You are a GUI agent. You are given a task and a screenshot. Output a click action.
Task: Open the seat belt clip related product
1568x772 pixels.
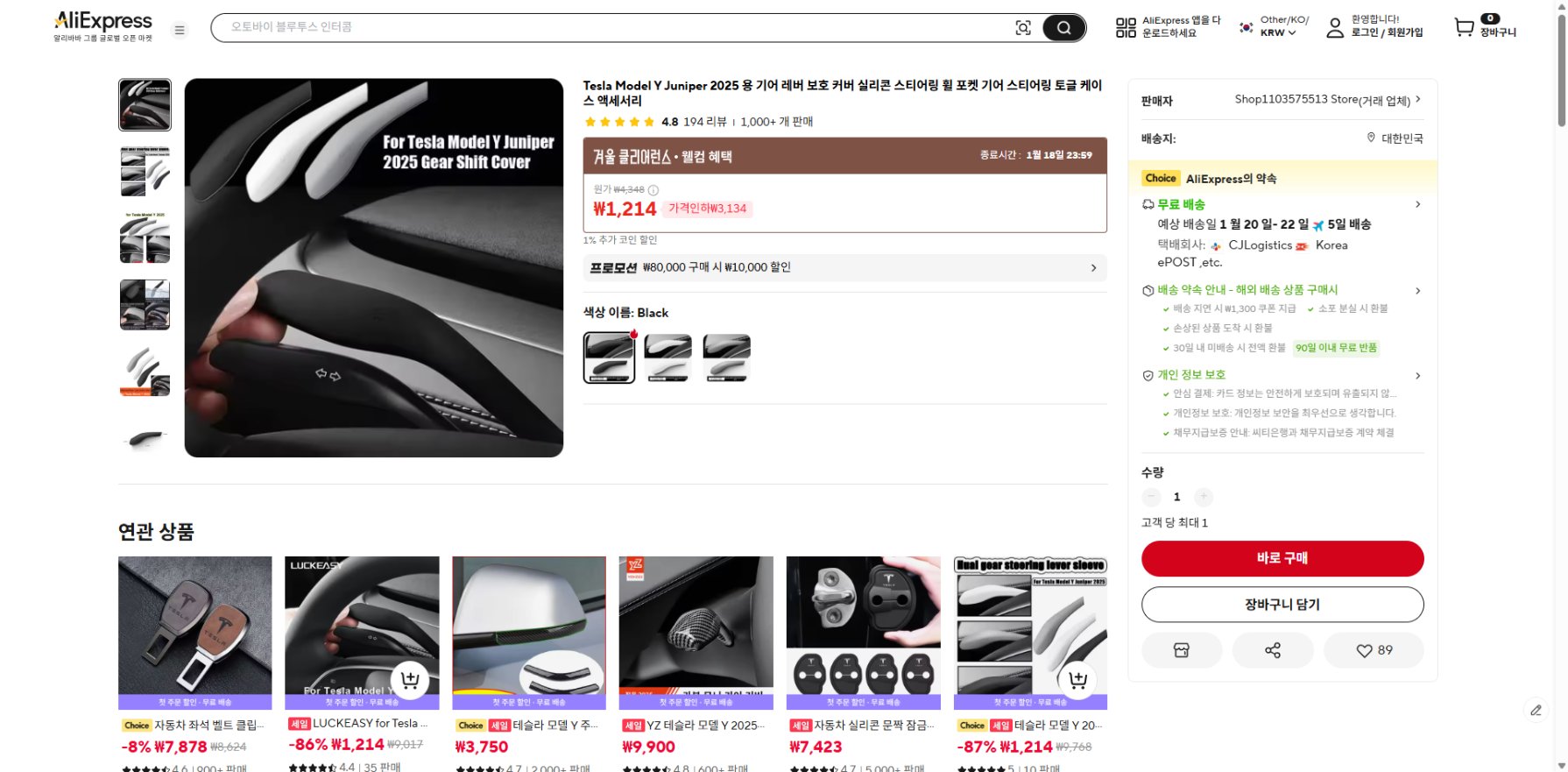click(x=194, y=633)
